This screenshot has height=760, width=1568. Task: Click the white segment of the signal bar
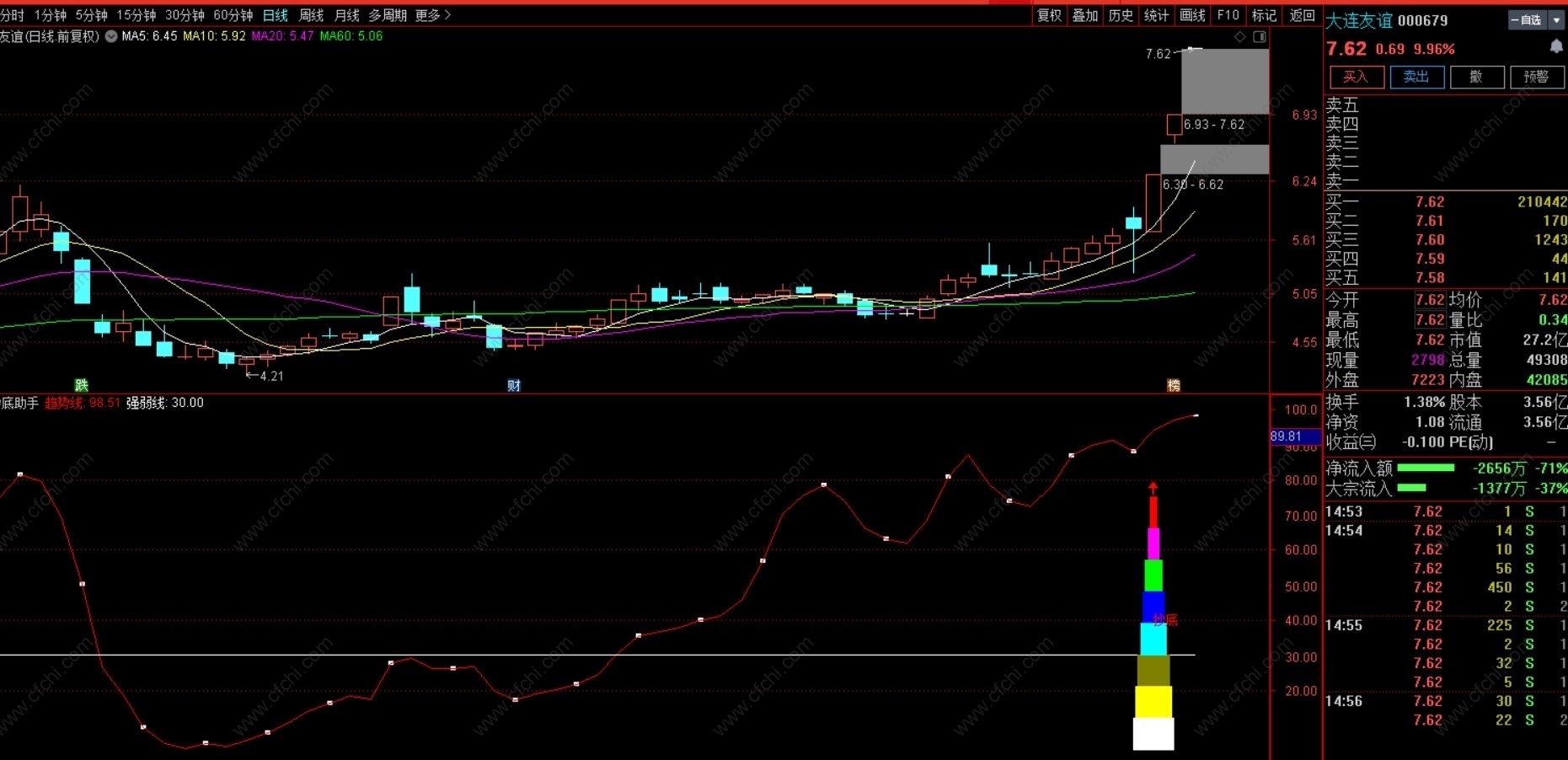point(1153,734)
